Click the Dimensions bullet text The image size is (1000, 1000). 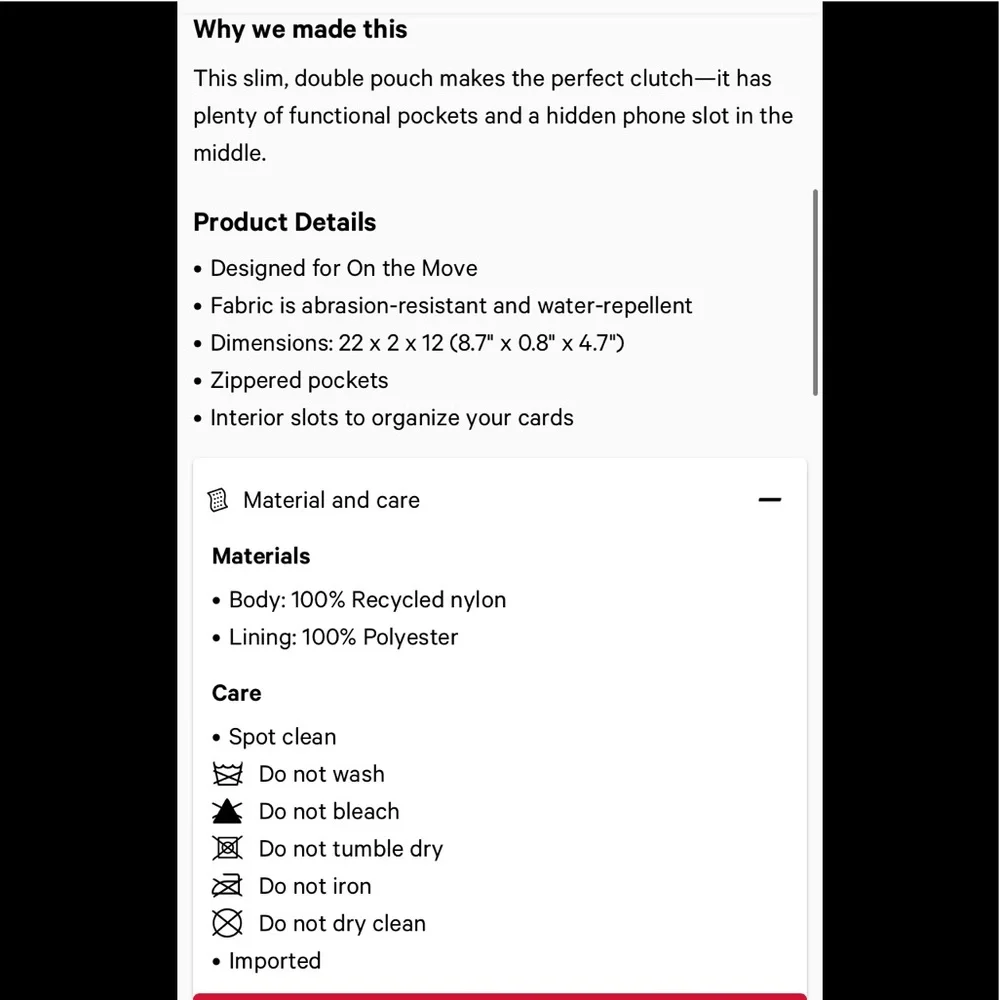point(417,343)
